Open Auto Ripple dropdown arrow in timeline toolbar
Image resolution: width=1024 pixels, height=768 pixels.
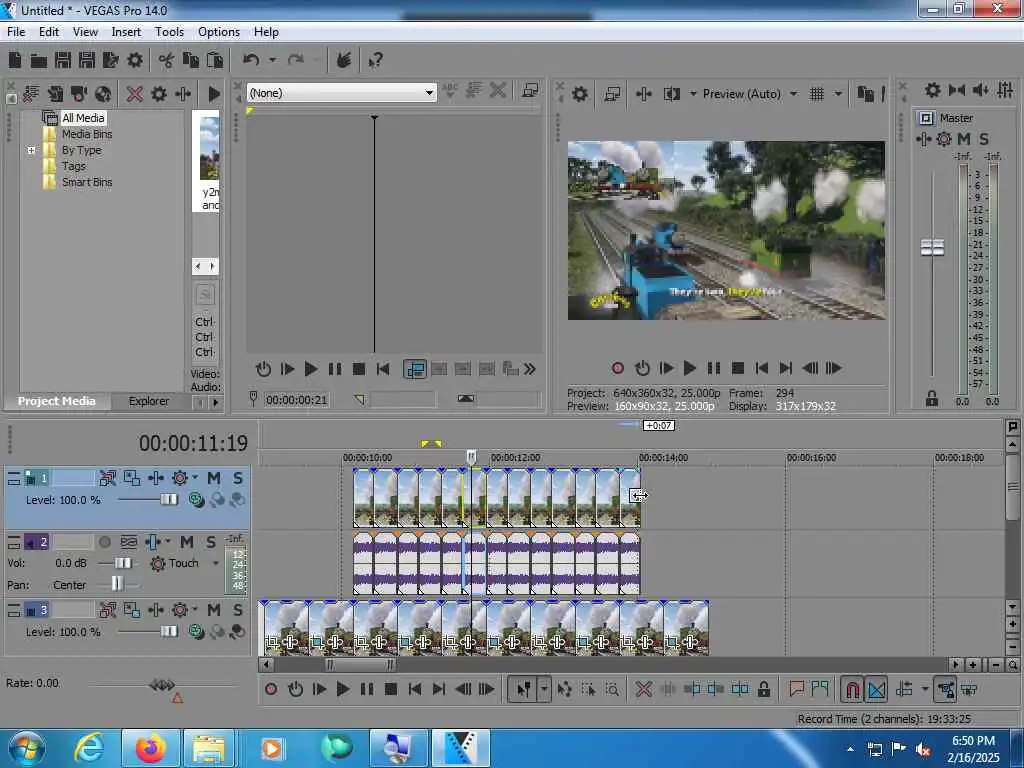[x=924, y=689]
